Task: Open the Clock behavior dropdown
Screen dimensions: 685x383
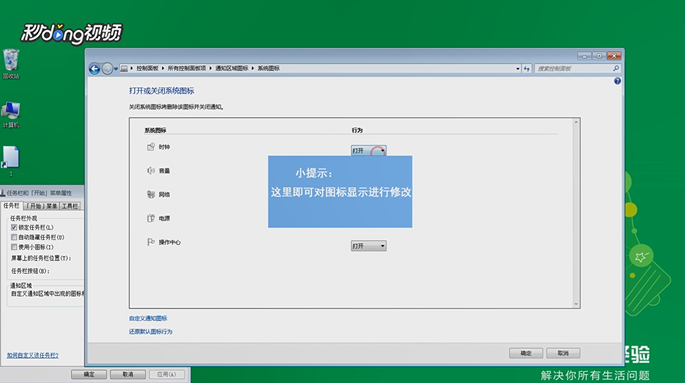Action: 368,151
